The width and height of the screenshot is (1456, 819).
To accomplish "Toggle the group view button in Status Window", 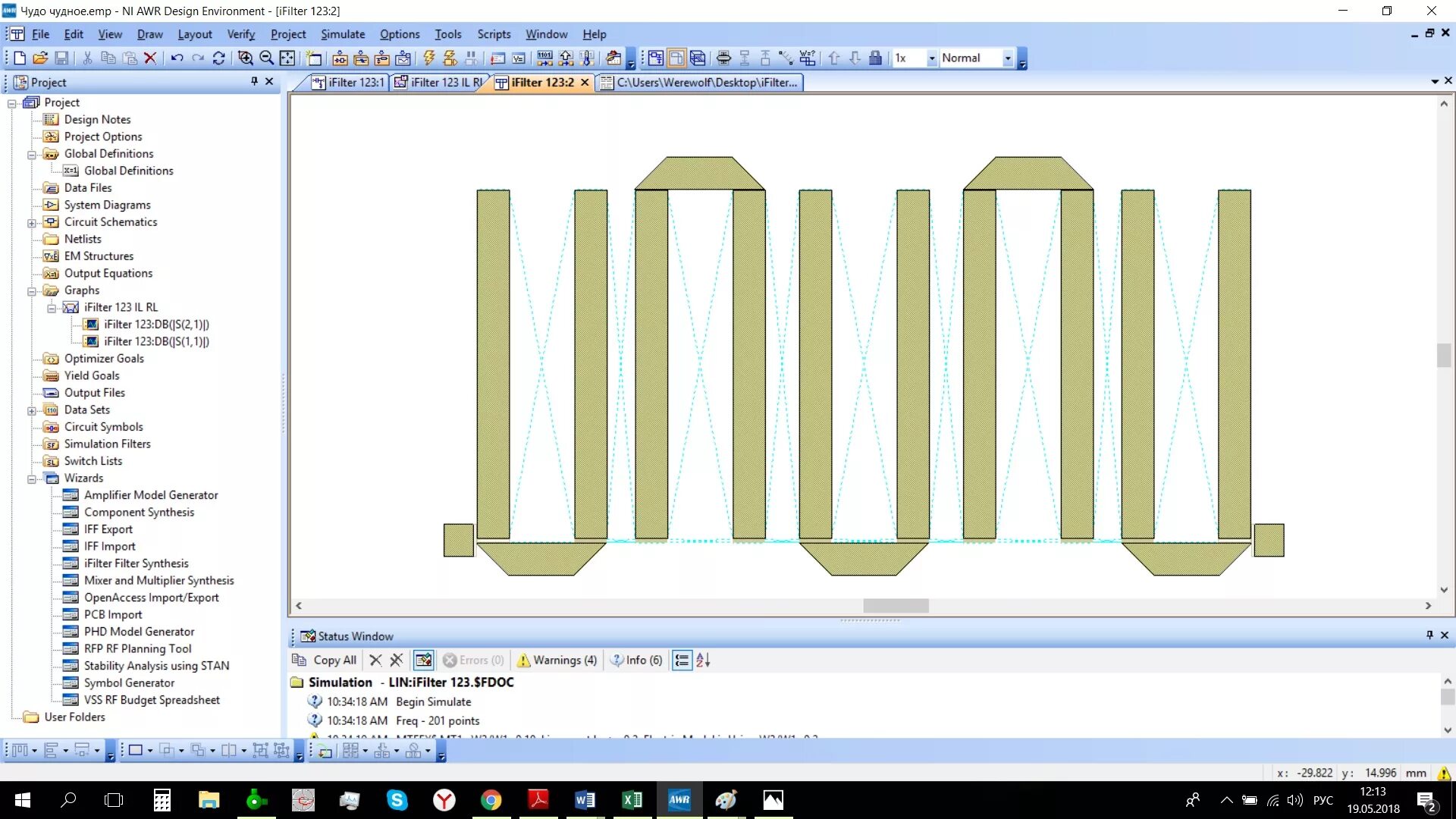I will click(x=682, y=660).
